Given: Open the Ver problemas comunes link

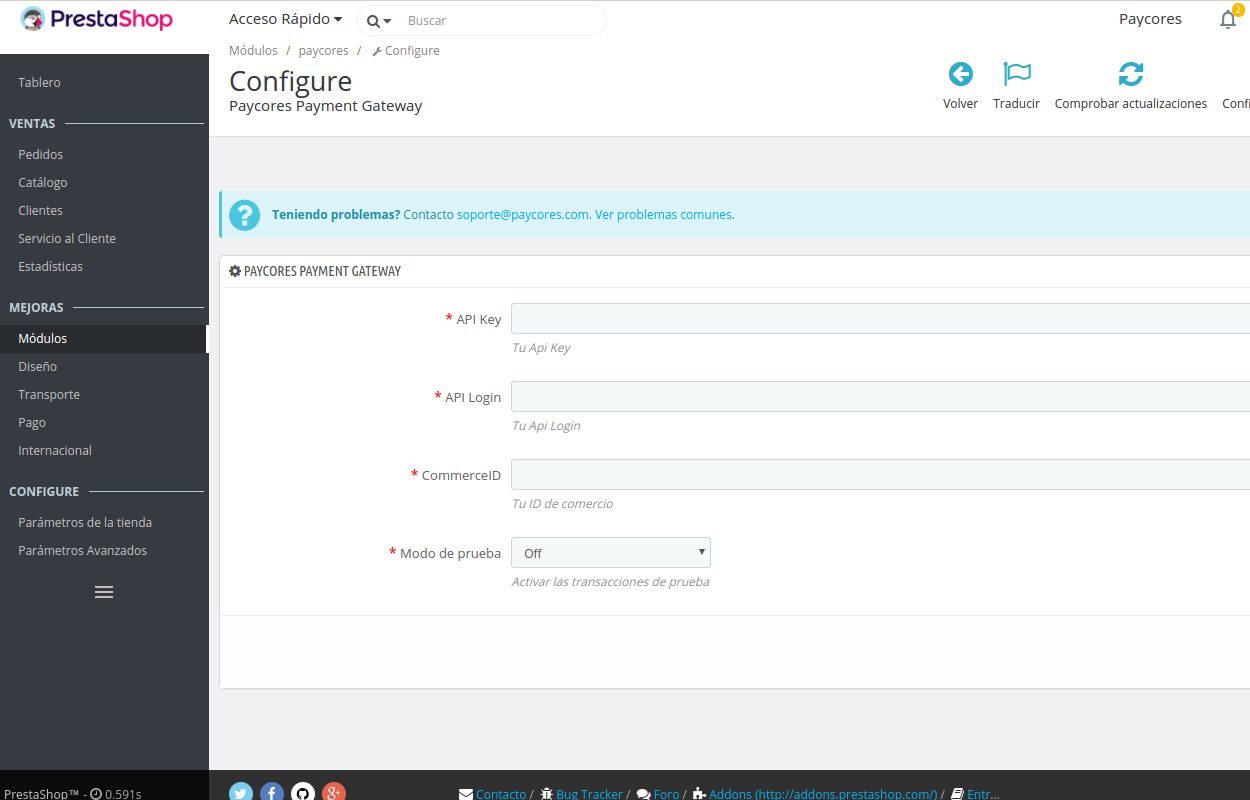Looking at the screenshot, I should click(663, 214).
